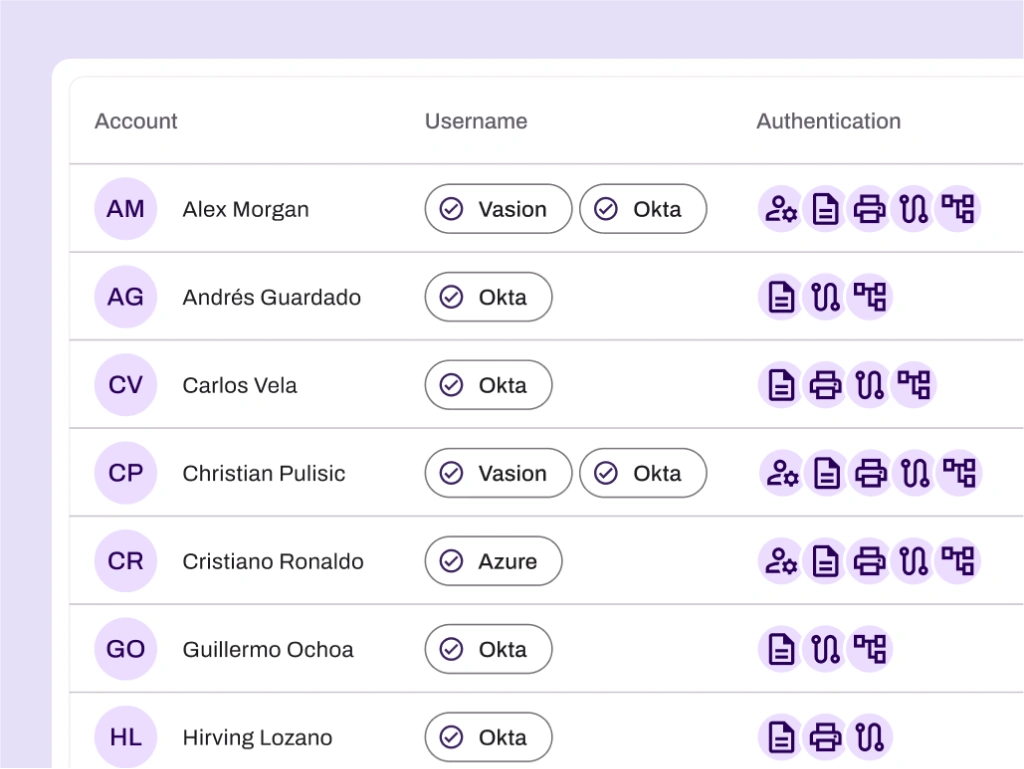1024x769 pixels.
Task: Click the Username column header
Action: (x=476, y=121)
